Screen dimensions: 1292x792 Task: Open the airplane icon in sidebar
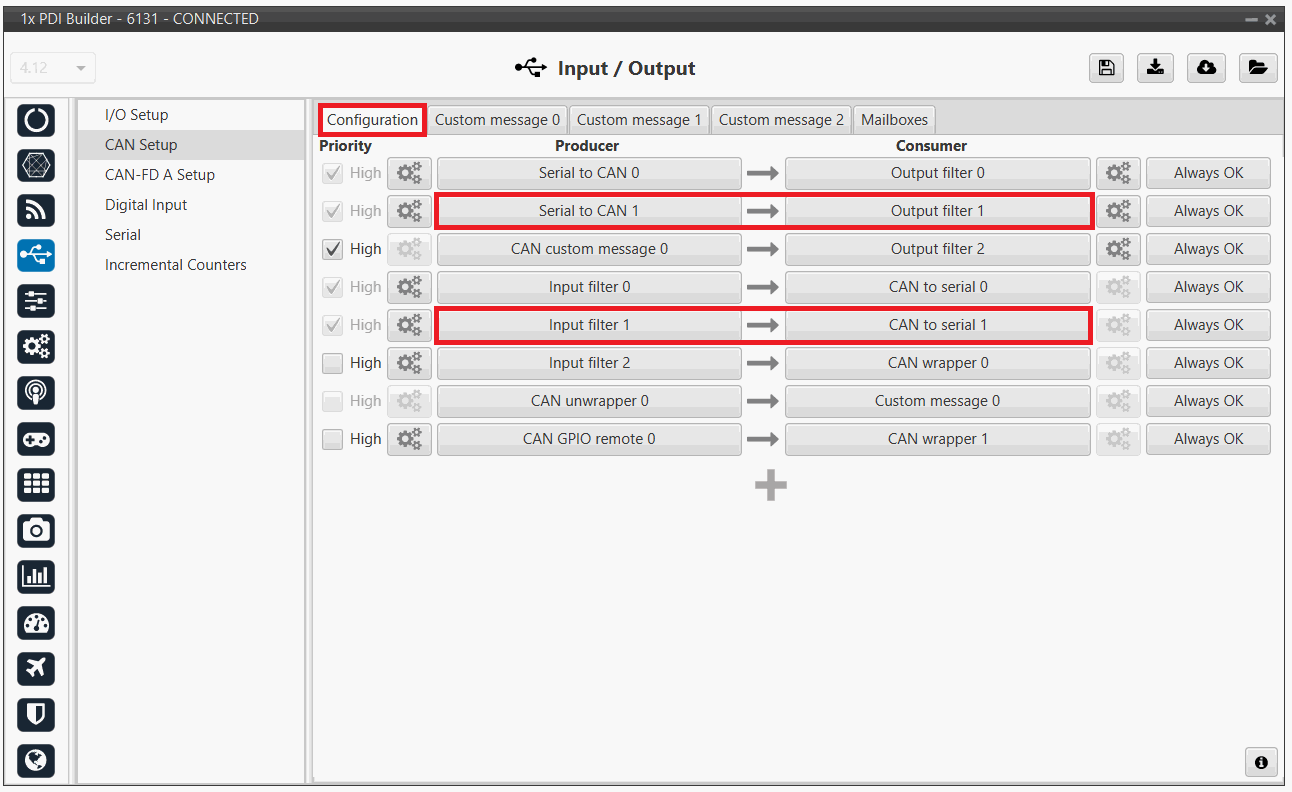(x=37, y=668)
